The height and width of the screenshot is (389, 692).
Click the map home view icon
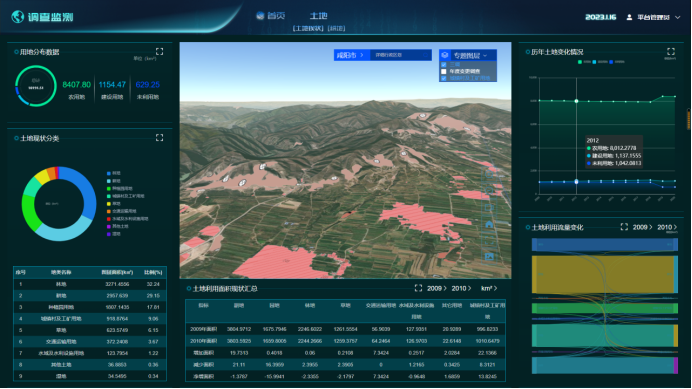tap(489, 224)
